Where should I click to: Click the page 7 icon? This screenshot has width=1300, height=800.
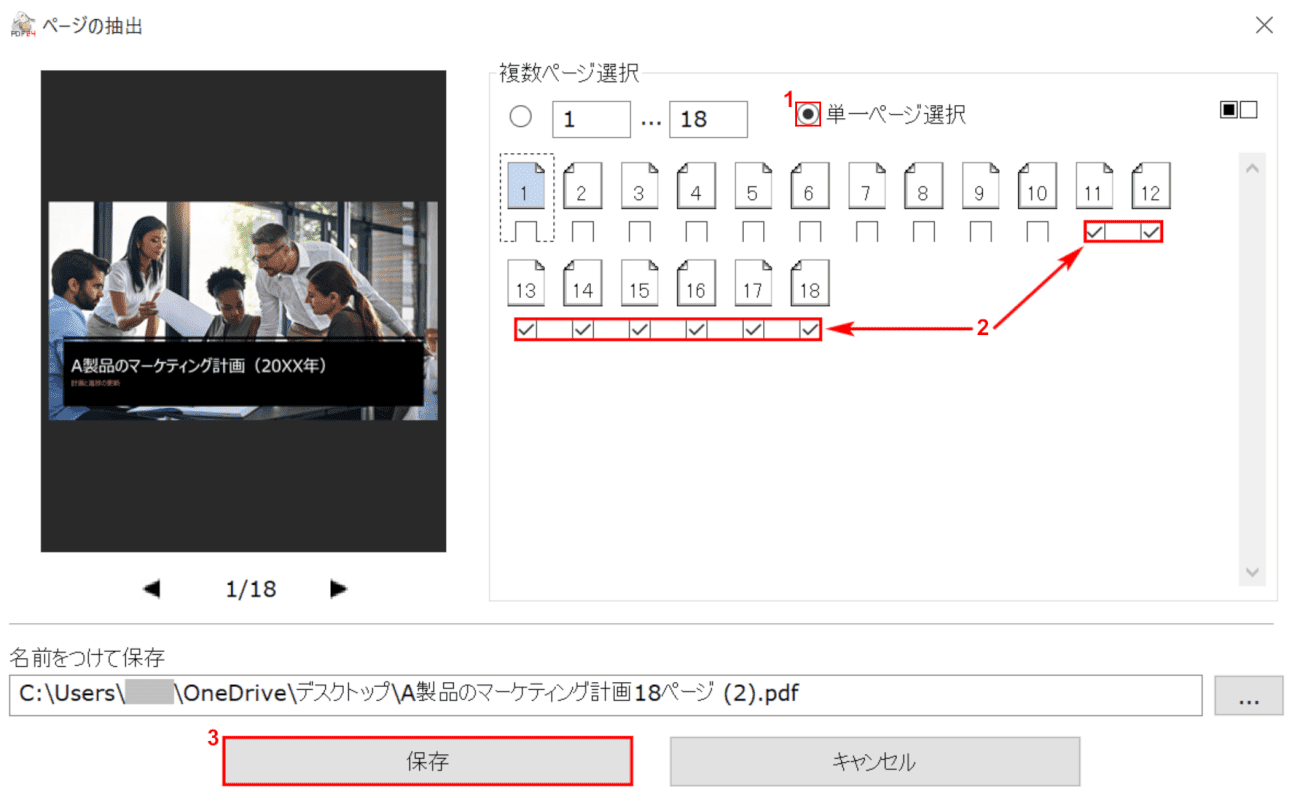[867, 186]
